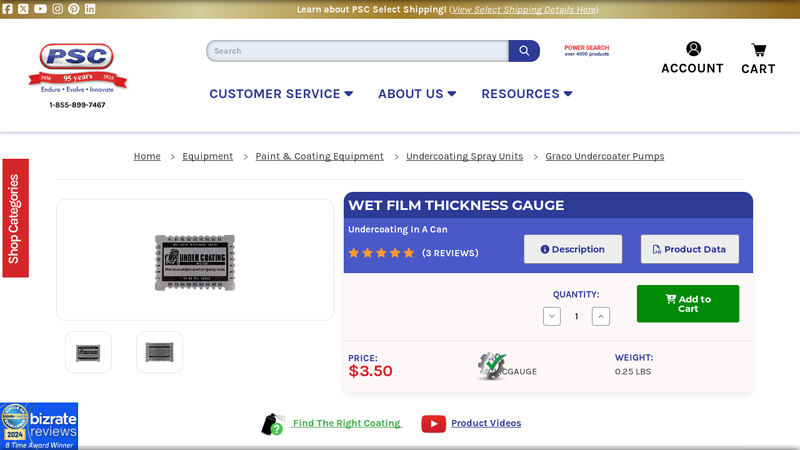Open Find The Right Coating link
This screenshot has width=800, height=450.
point(347,423)
